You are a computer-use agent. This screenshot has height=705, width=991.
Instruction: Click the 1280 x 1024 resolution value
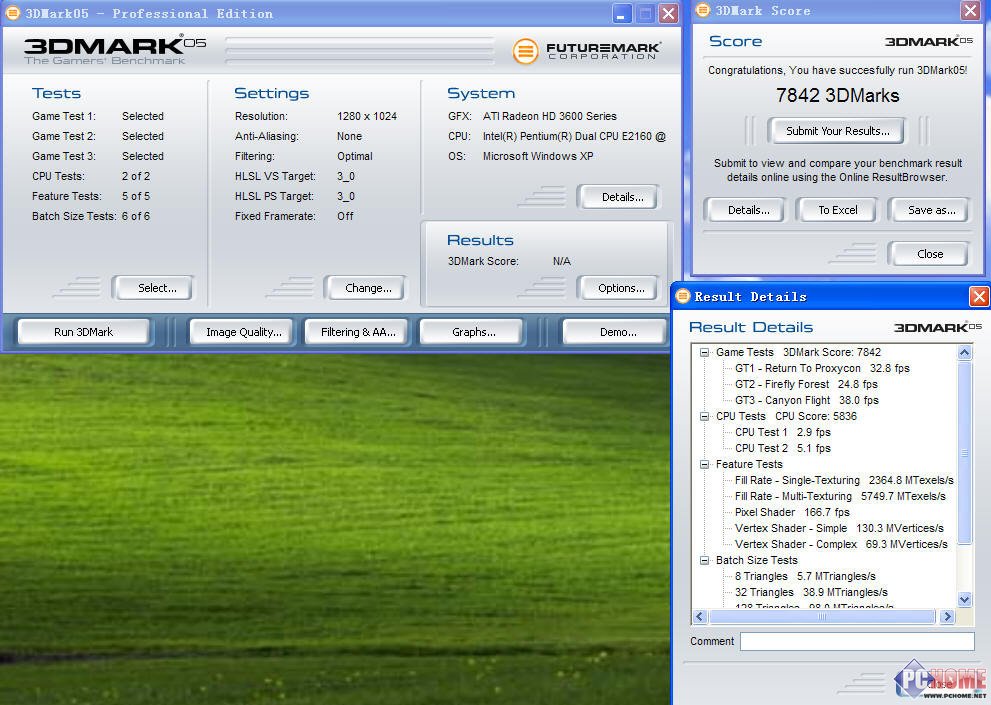367,116
